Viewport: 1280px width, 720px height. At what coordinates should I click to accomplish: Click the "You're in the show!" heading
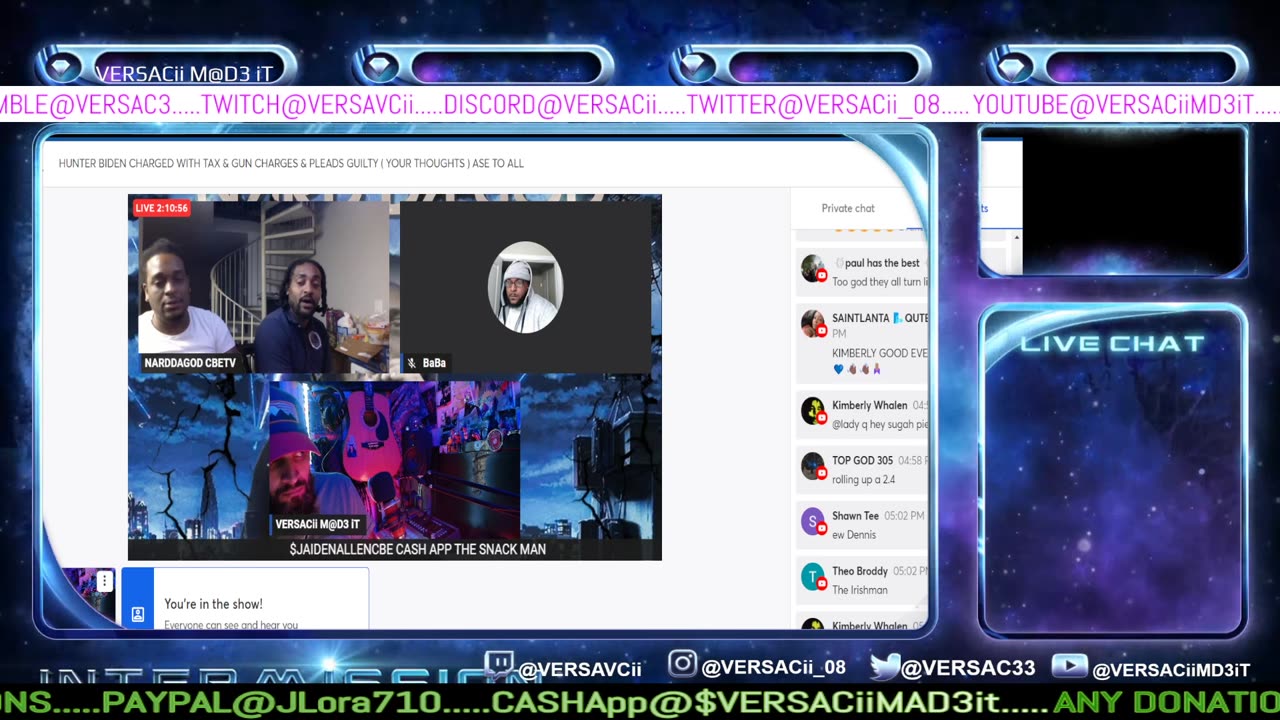pyautogui.click(x=213, y=604)
